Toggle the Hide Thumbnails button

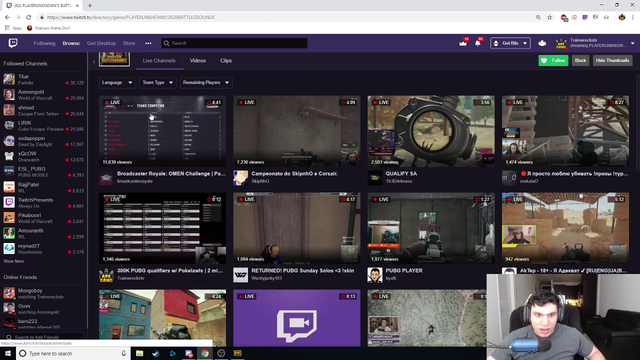click(x=612, y=60)
